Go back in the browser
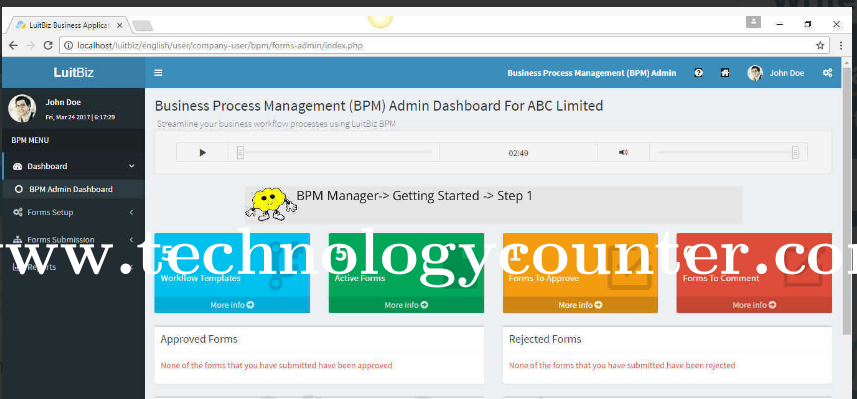Screen dimensions: 857x399 (13, 46)
